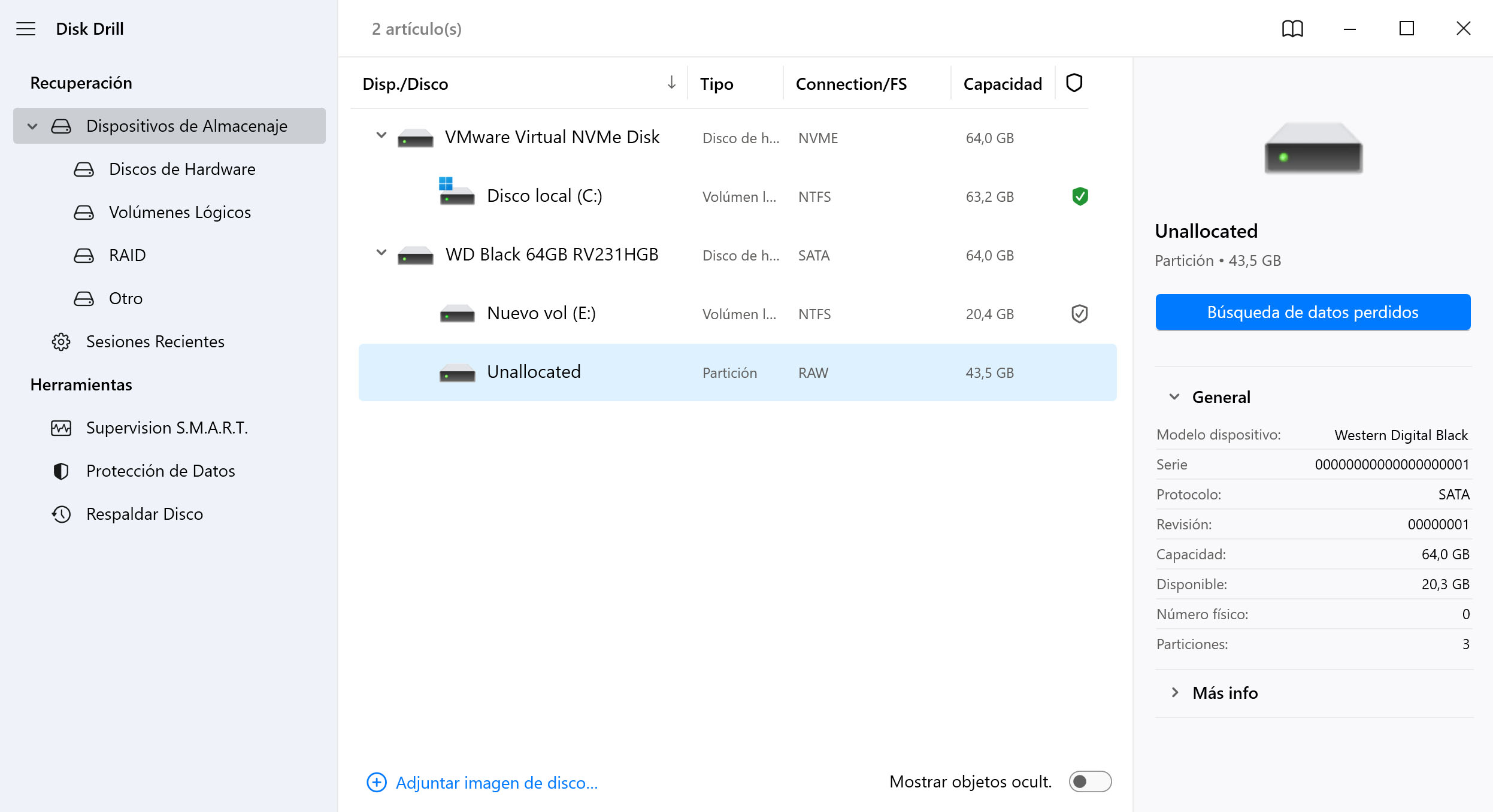
Task: Click the shield column header icon
Action: 1074,83
